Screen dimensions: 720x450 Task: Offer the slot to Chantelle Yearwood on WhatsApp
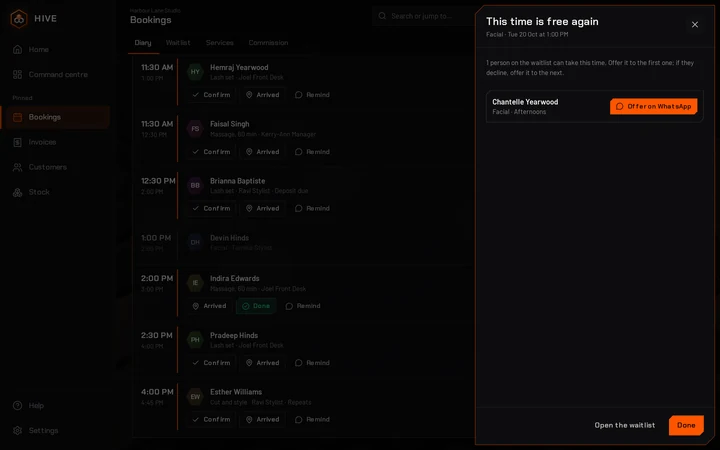coord(653,107)
